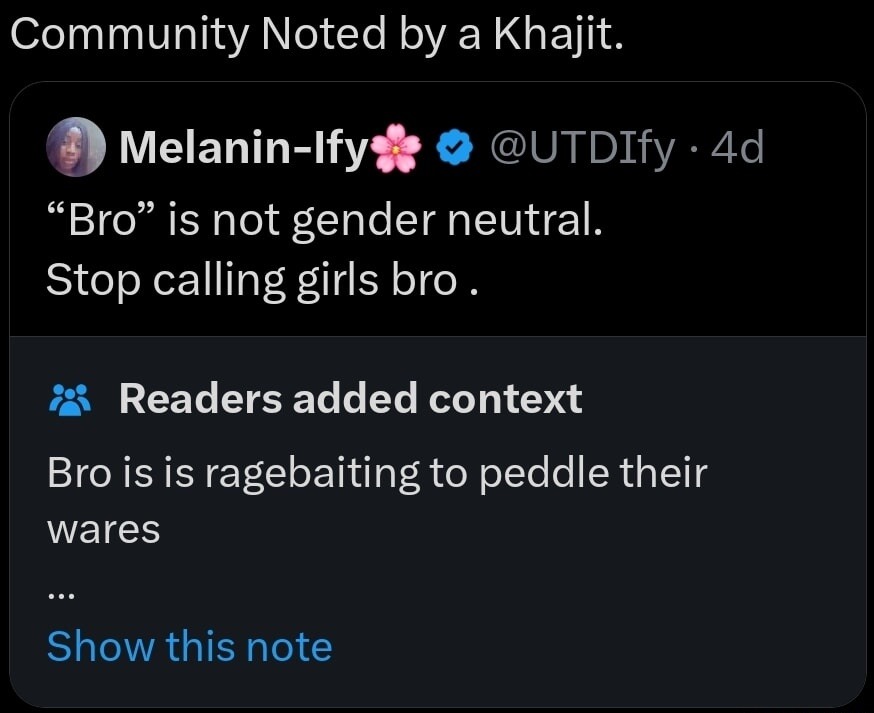Click the Readers added context heading
This screenshot has height=713, width=874.
[x=350, y=398]
